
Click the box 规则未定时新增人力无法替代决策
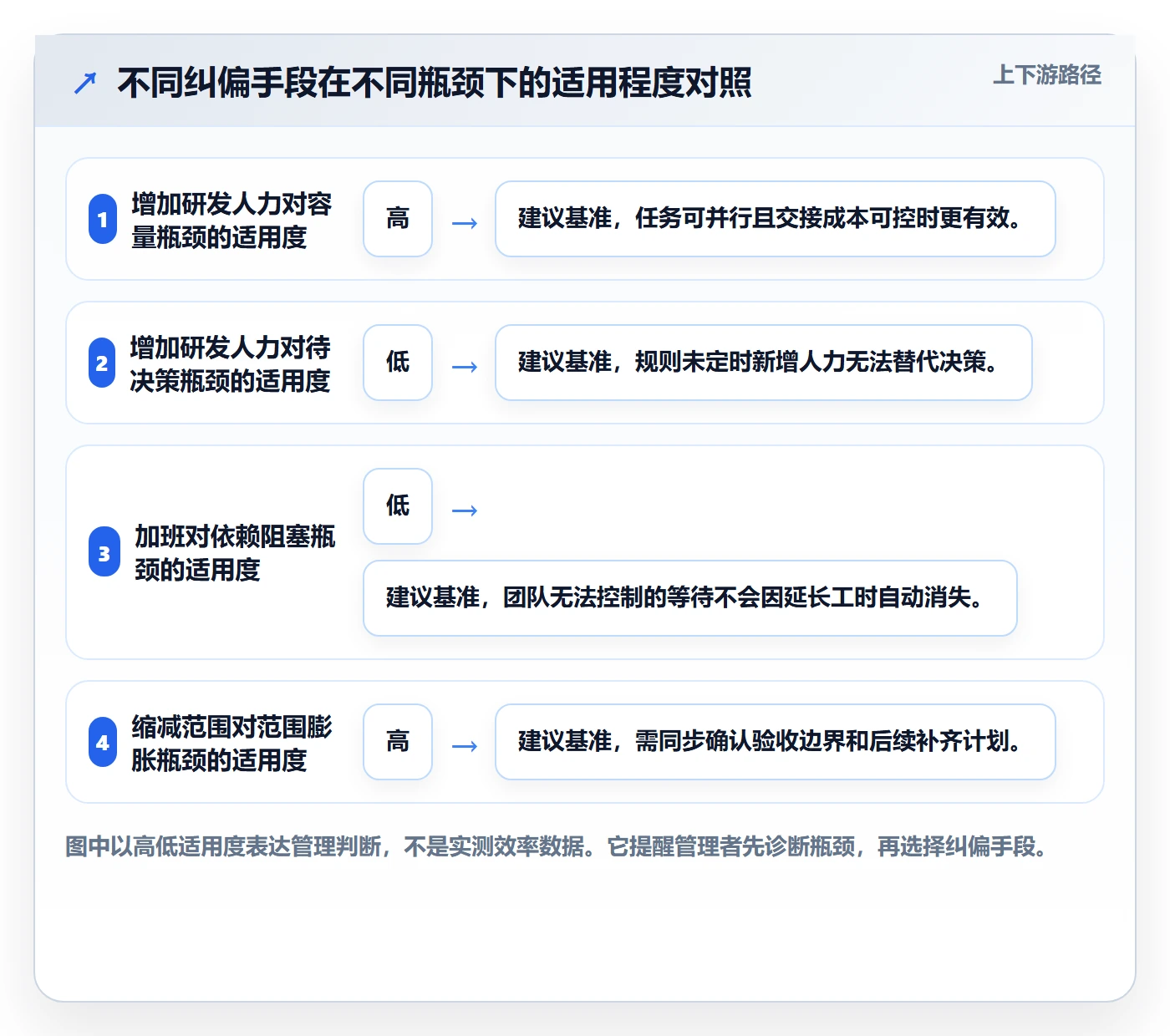coord(764,363)
